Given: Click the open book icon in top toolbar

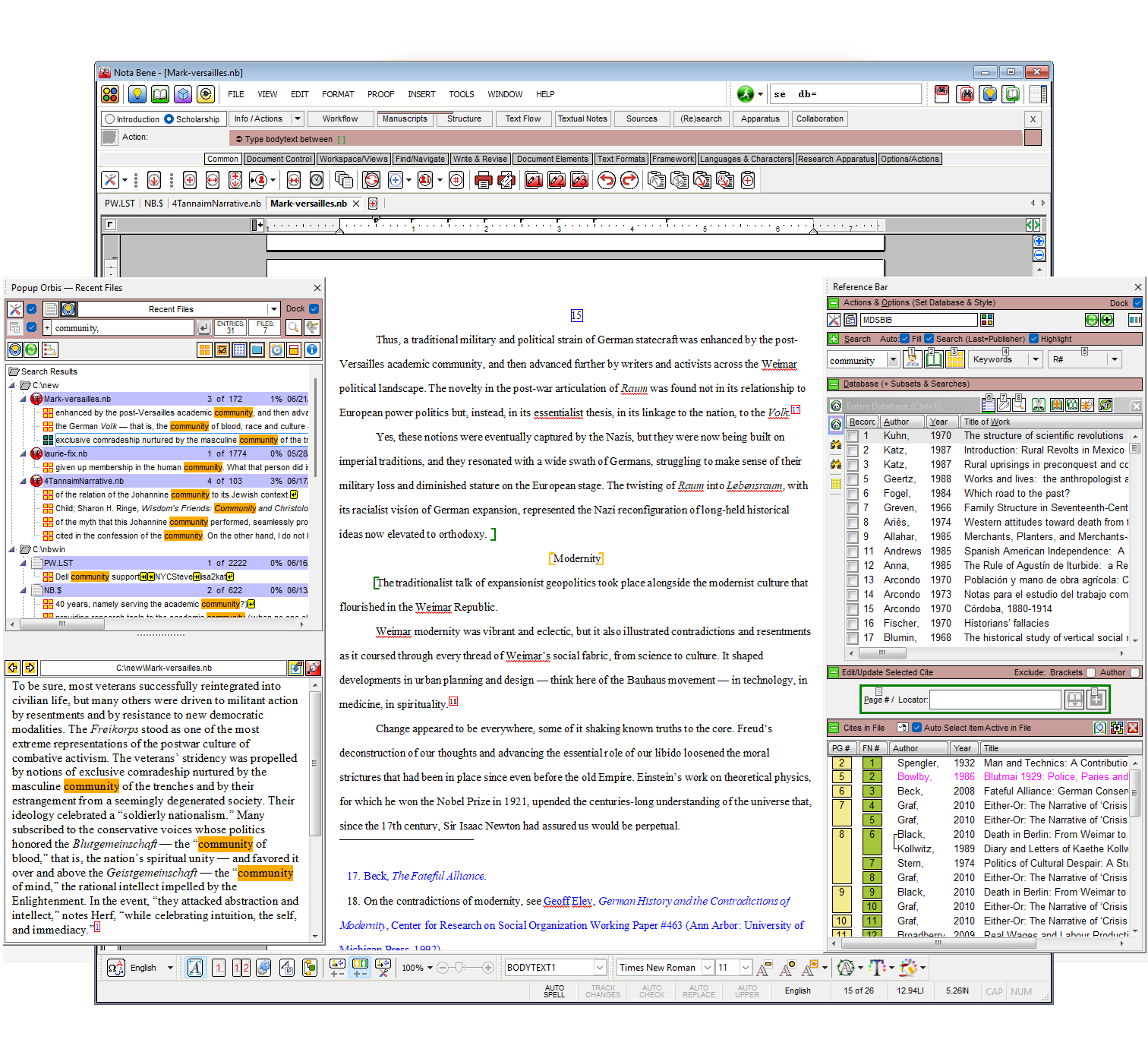Looking at the screenshot, I should [x=159, y=94].
